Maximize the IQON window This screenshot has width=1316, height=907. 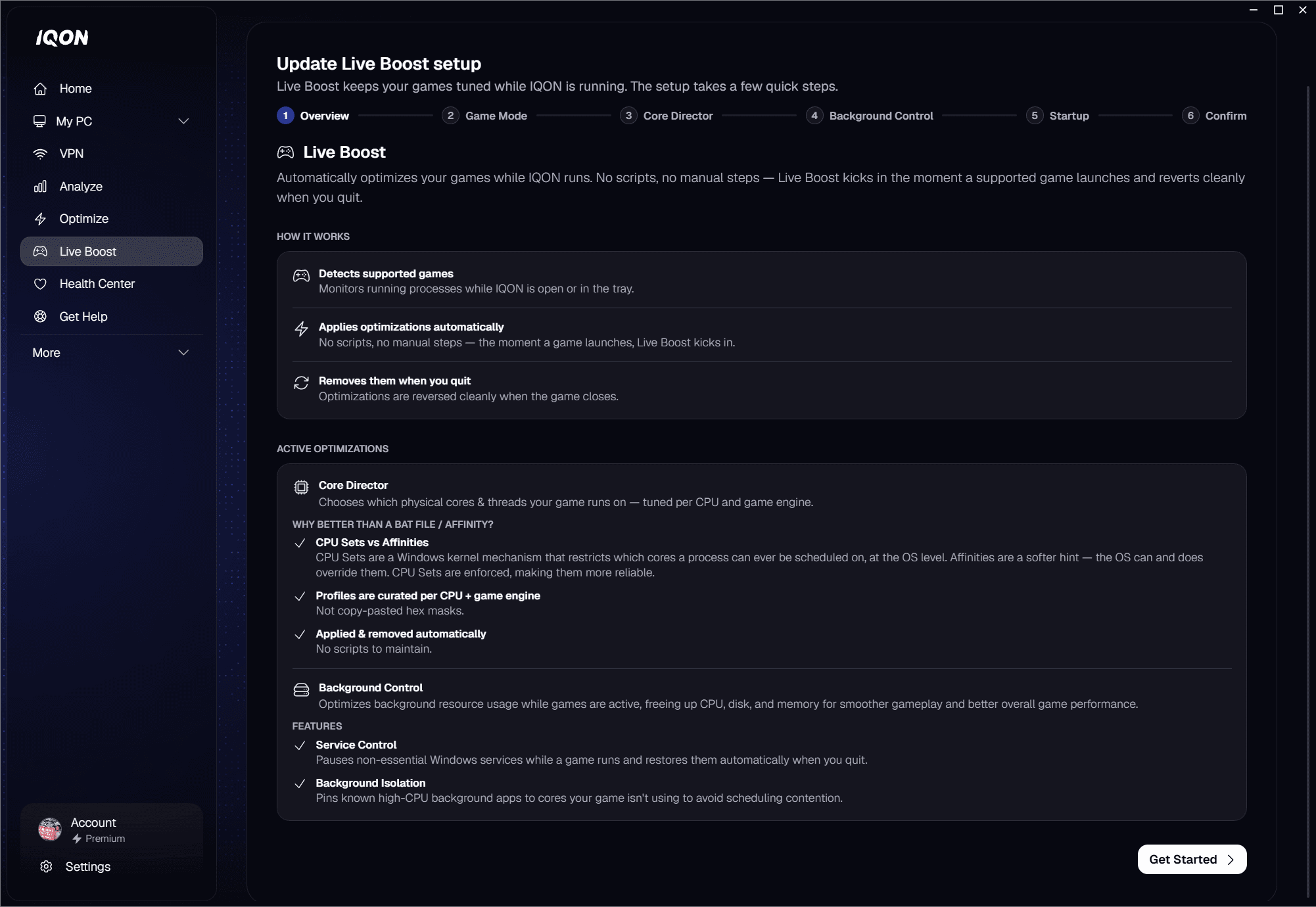(1279, 10)
